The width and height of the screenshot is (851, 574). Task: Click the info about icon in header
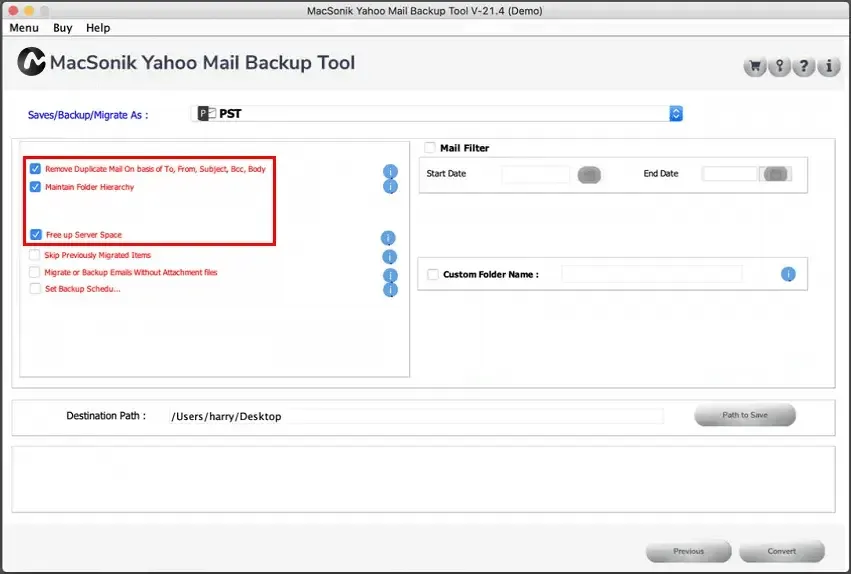click(829, 67)
